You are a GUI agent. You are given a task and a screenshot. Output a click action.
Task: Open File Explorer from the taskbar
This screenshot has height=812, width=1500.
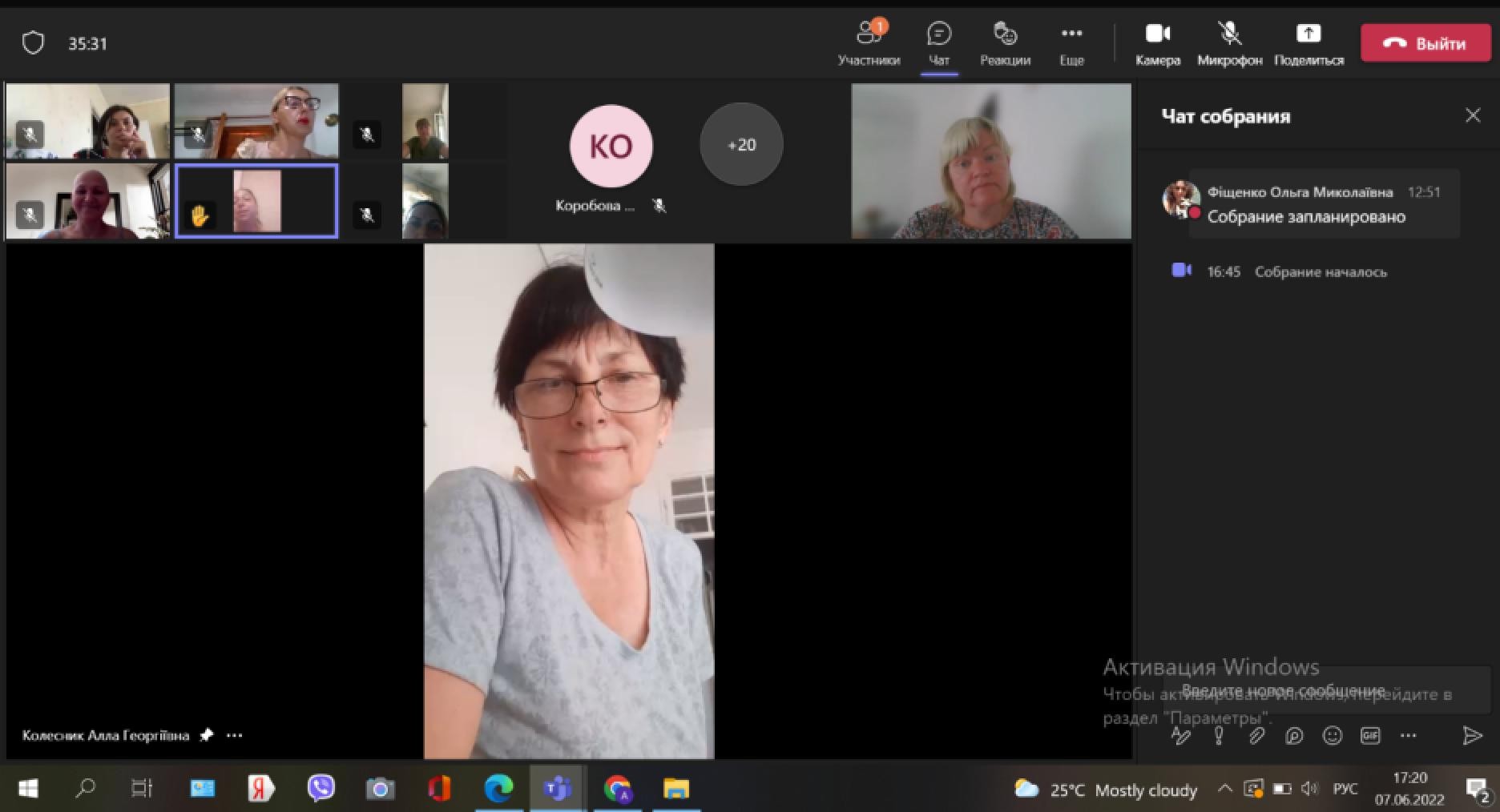676,789
